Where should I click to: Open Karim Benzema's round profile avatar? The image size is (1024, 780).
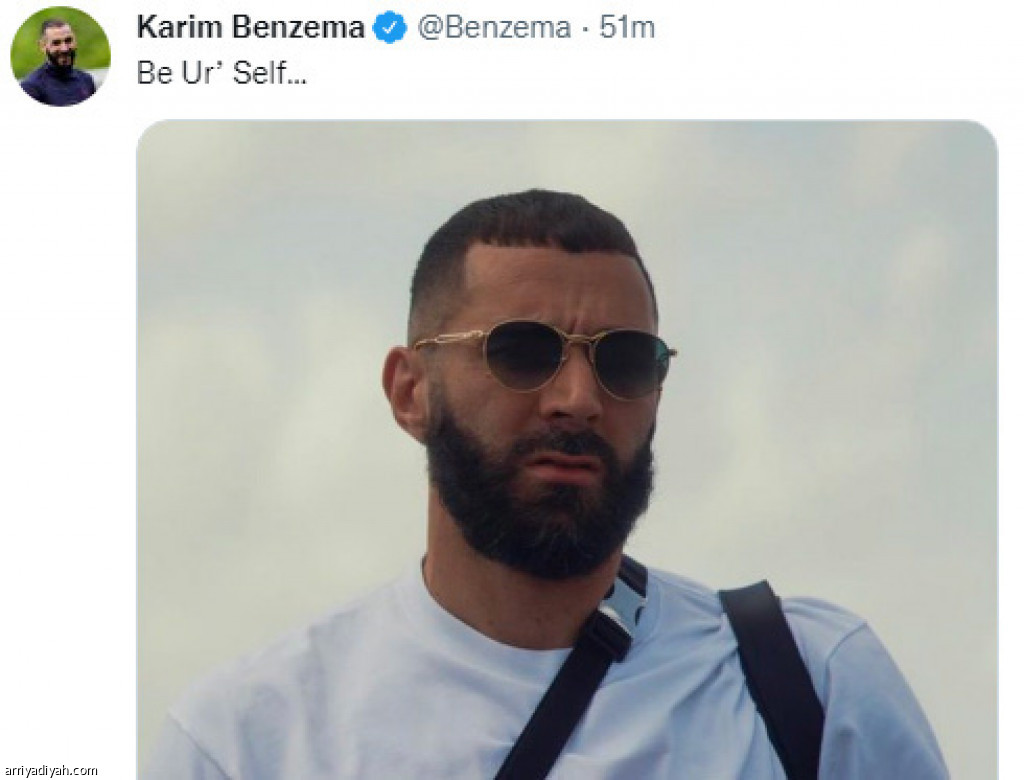point(60,57)
